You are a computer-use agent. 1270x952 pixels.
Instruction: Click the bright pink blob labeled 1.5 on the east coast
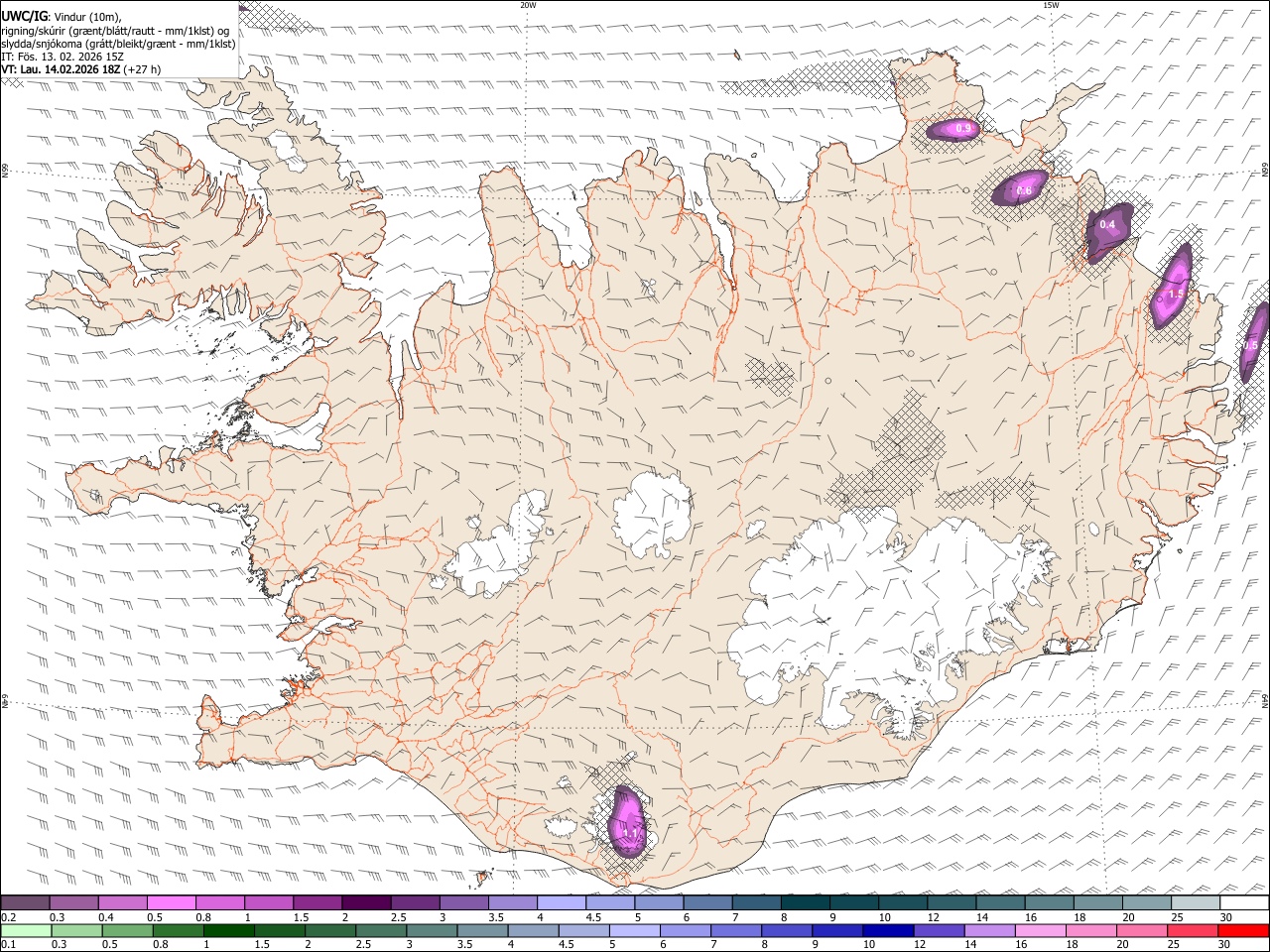pos(1172,288)
